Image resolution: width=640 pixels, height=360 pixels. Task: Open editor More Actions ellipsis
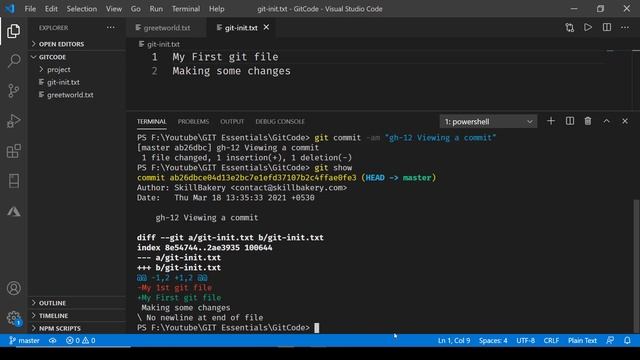tap(625, 28)
